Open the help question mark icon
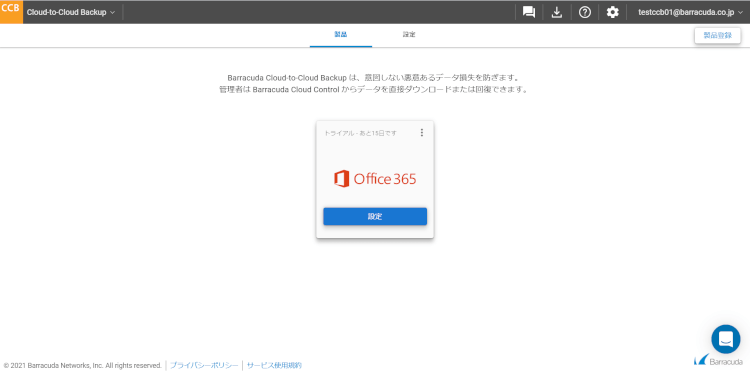Screen dimensions: 750x373 585,12
